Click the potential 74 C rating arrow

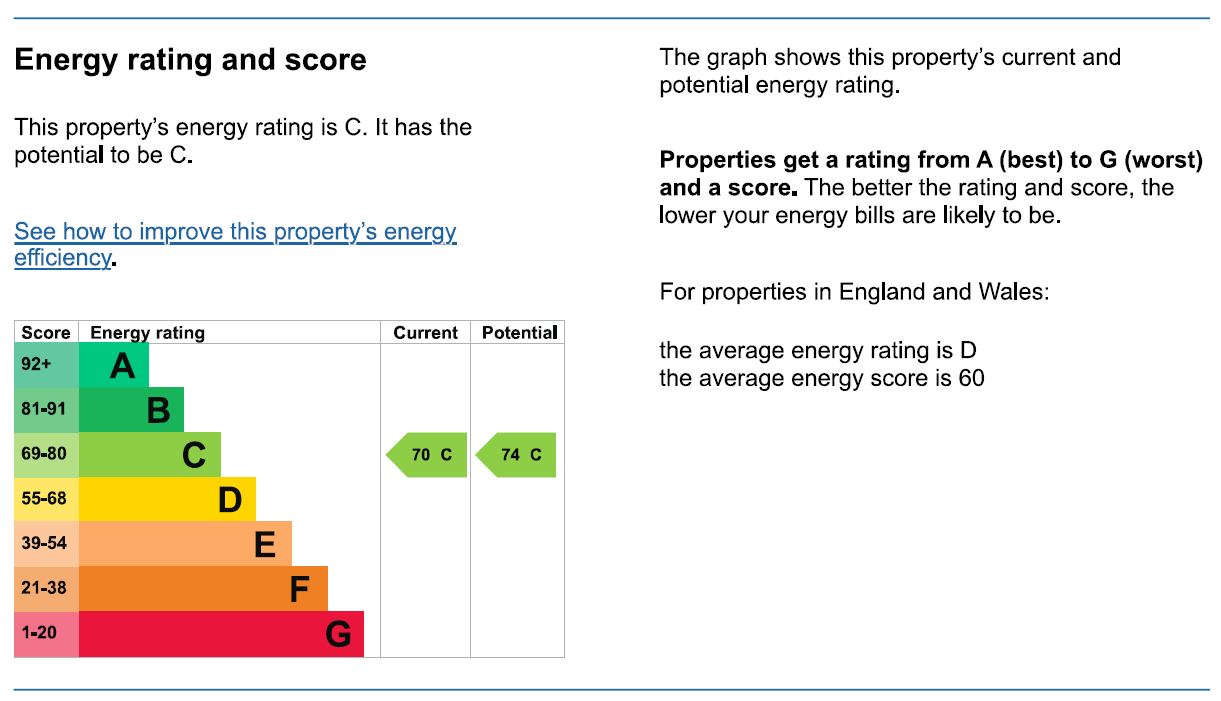point(515,455)
